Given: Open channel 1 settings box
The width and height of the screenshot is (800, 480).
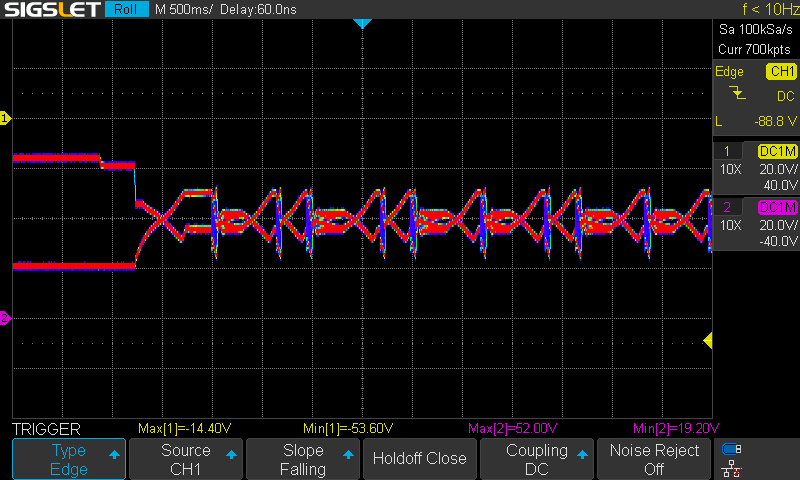Looking at the screenshot, I should point(756,167).
